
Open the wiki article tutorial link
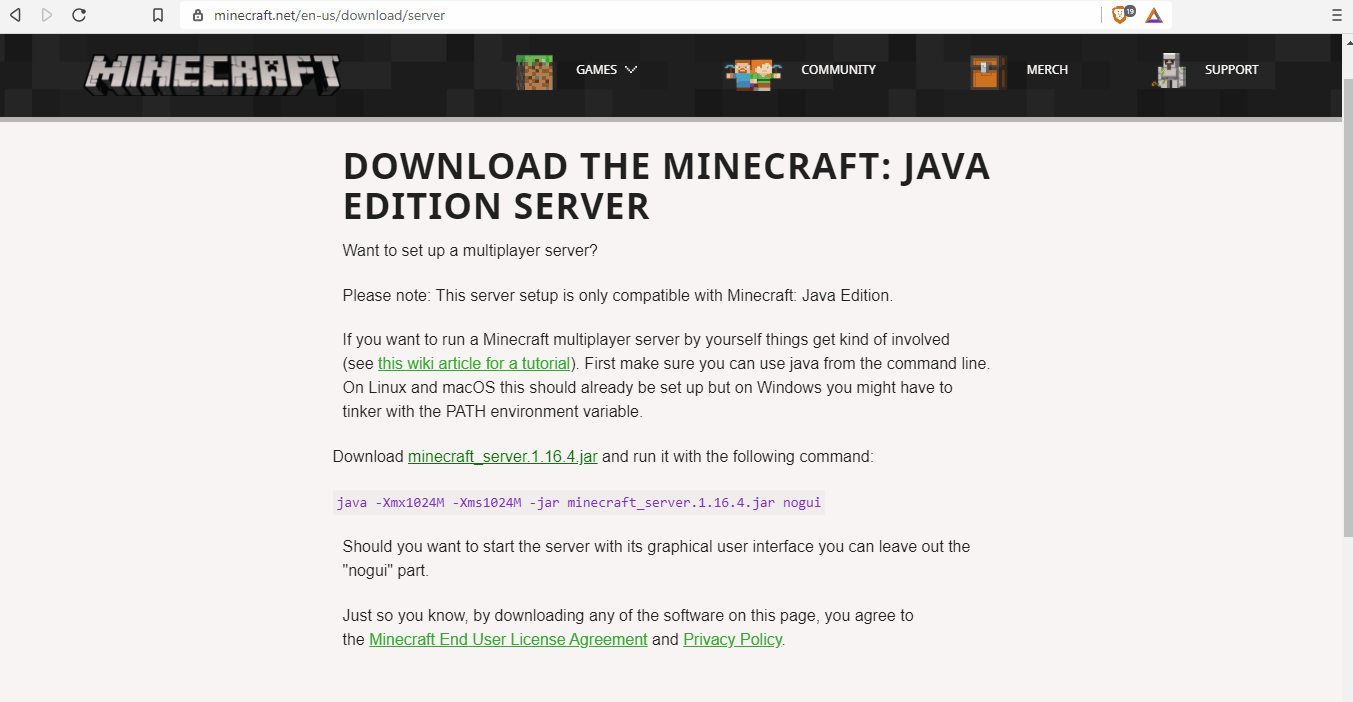pos(474,364)
